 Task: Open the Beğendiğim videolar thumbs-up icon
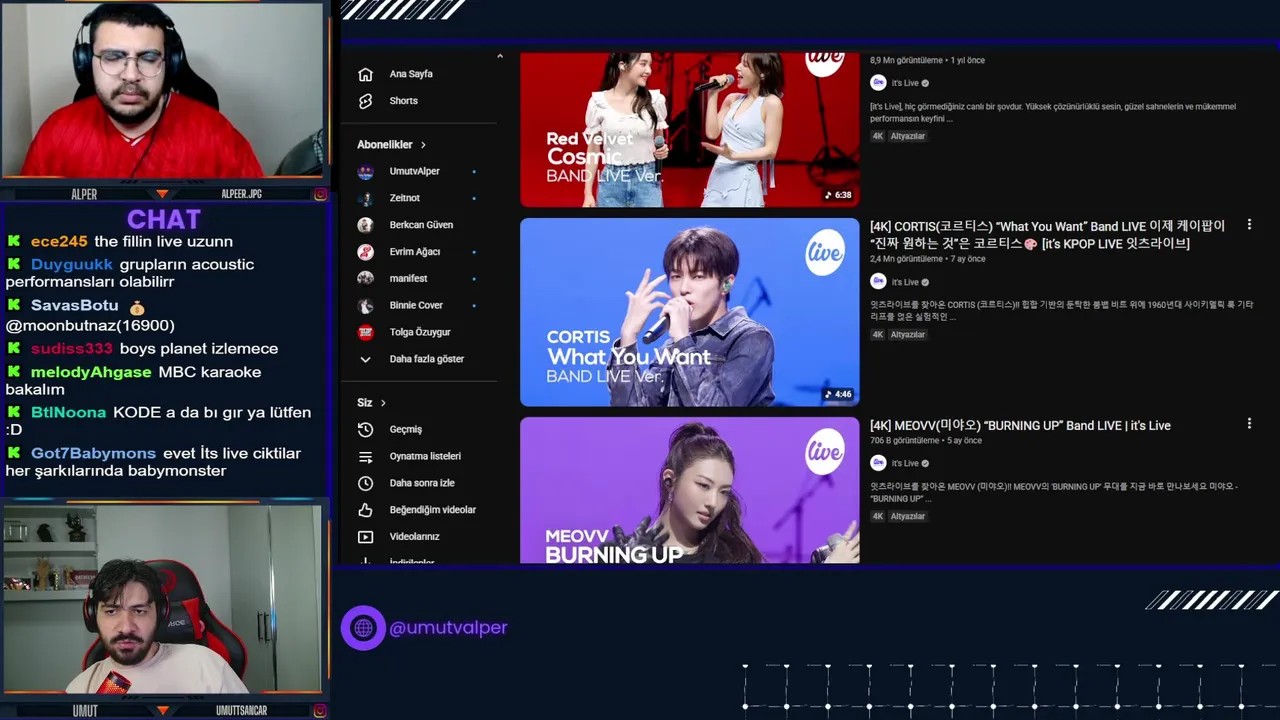coord(365,510)
